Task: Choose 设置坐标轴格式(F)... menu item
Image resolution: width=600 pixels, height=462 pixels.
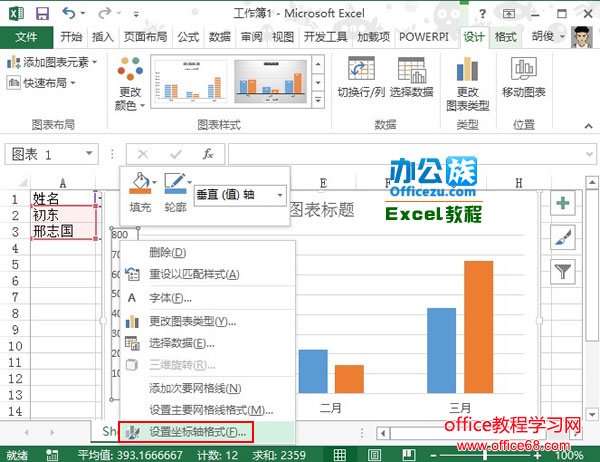Action: coord(207,433)
